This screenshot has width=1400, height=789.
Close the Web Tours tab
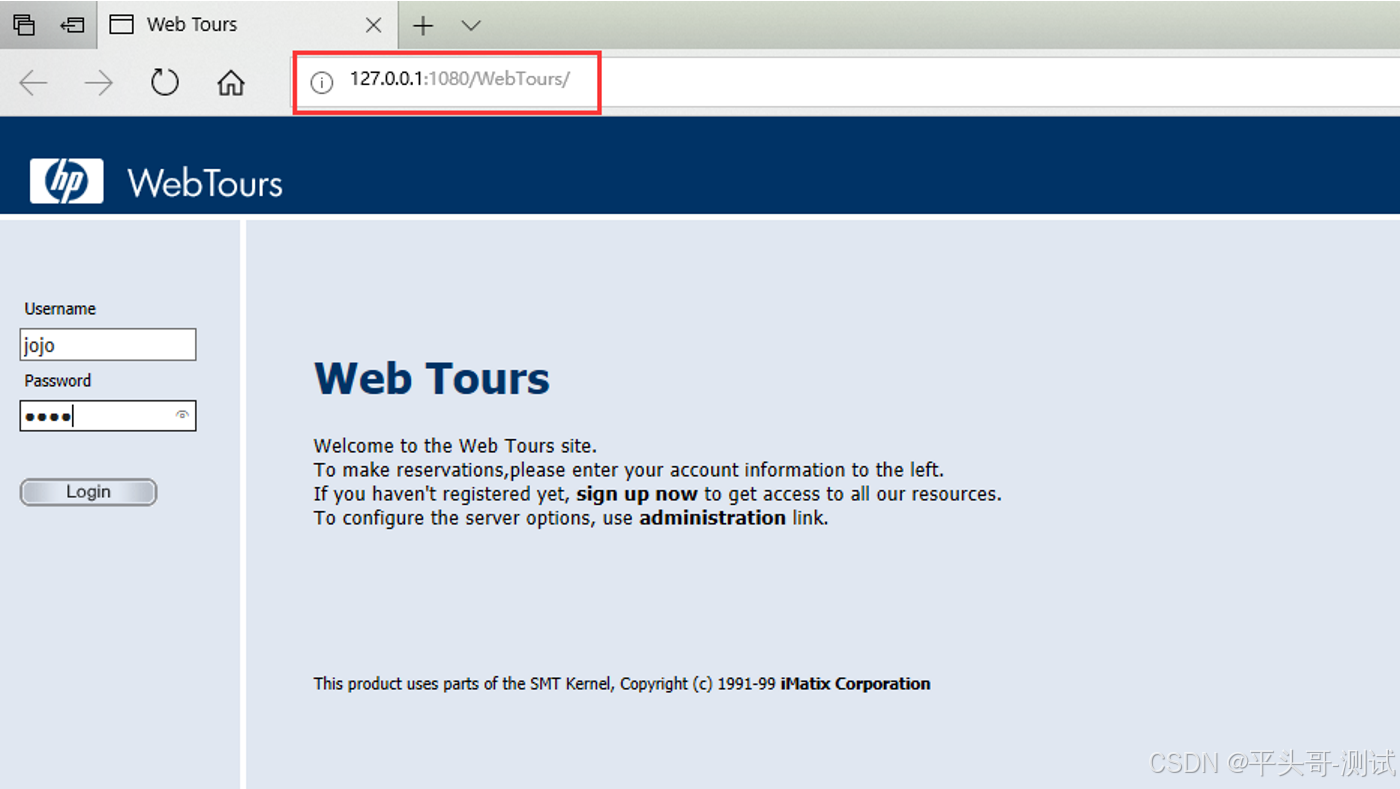point(373,26)
